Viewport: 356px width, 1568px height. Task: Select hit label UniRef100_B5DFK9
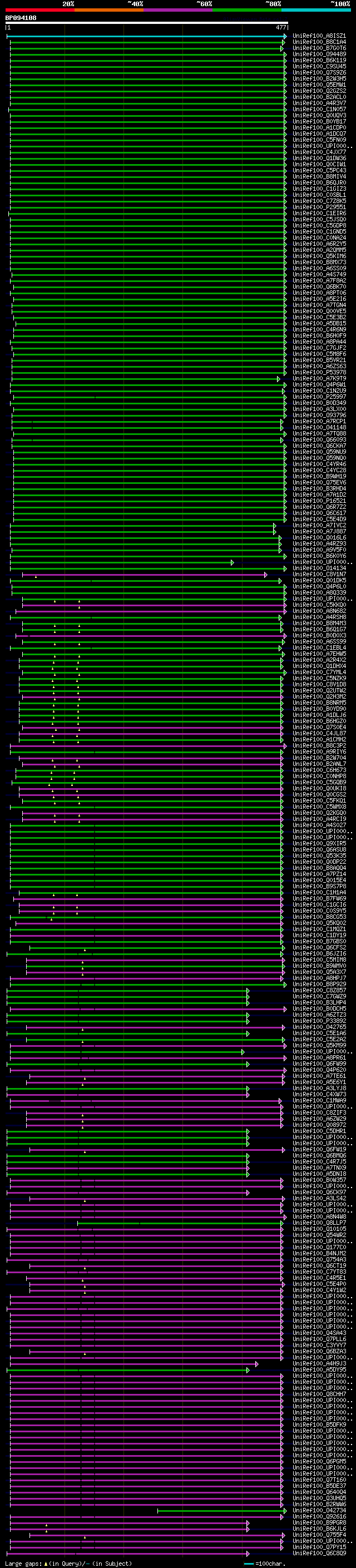click(319, 1424)
